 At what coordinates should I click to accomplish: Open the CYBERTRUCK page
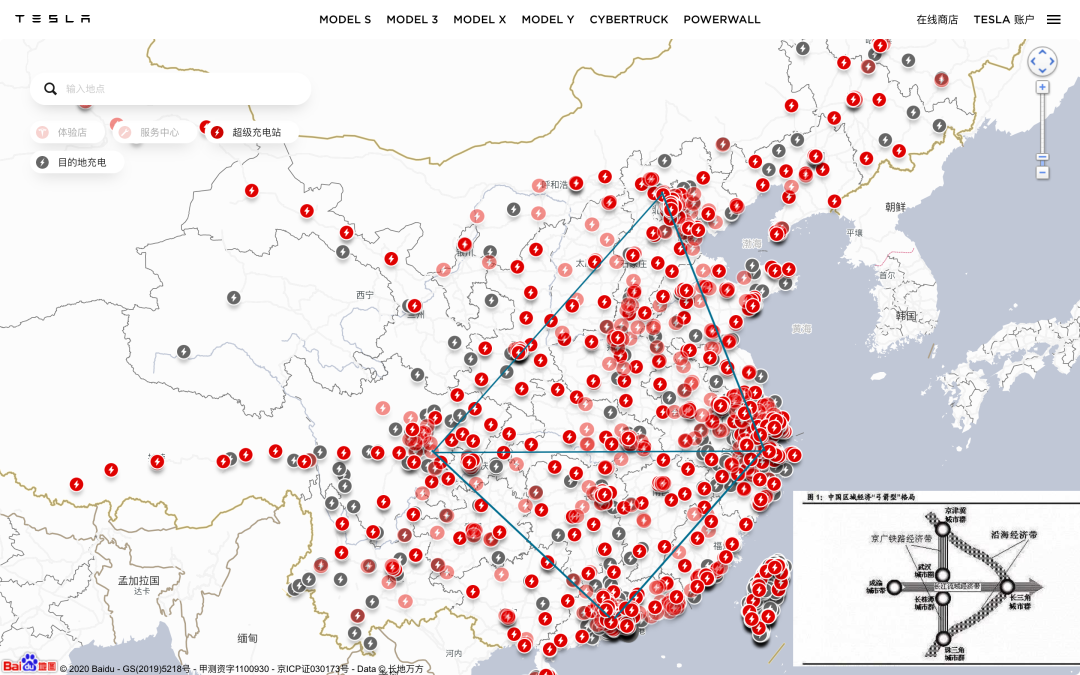click(x=629, y=19)
